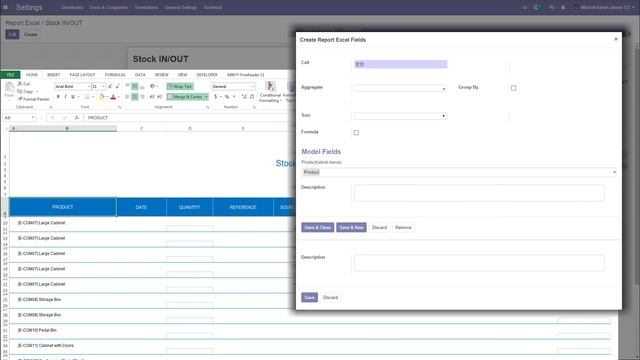
Task: Click the Cell input field
Action: click(400, 64)
